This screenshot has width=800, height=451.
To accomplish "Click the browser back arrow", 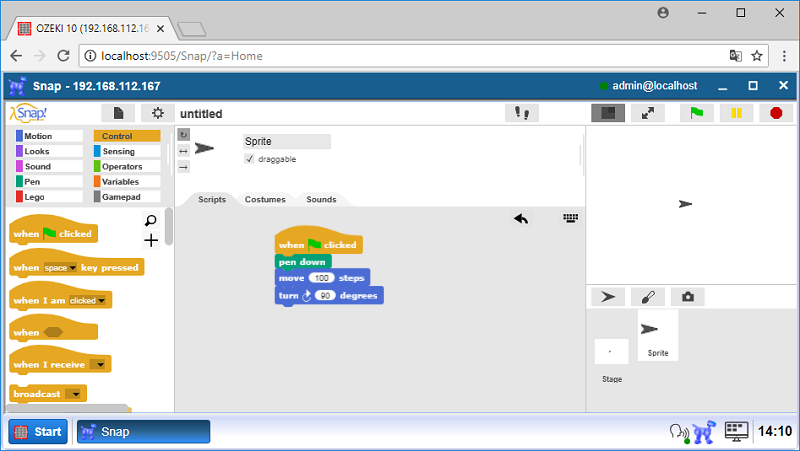I will (x=16, y=56).
